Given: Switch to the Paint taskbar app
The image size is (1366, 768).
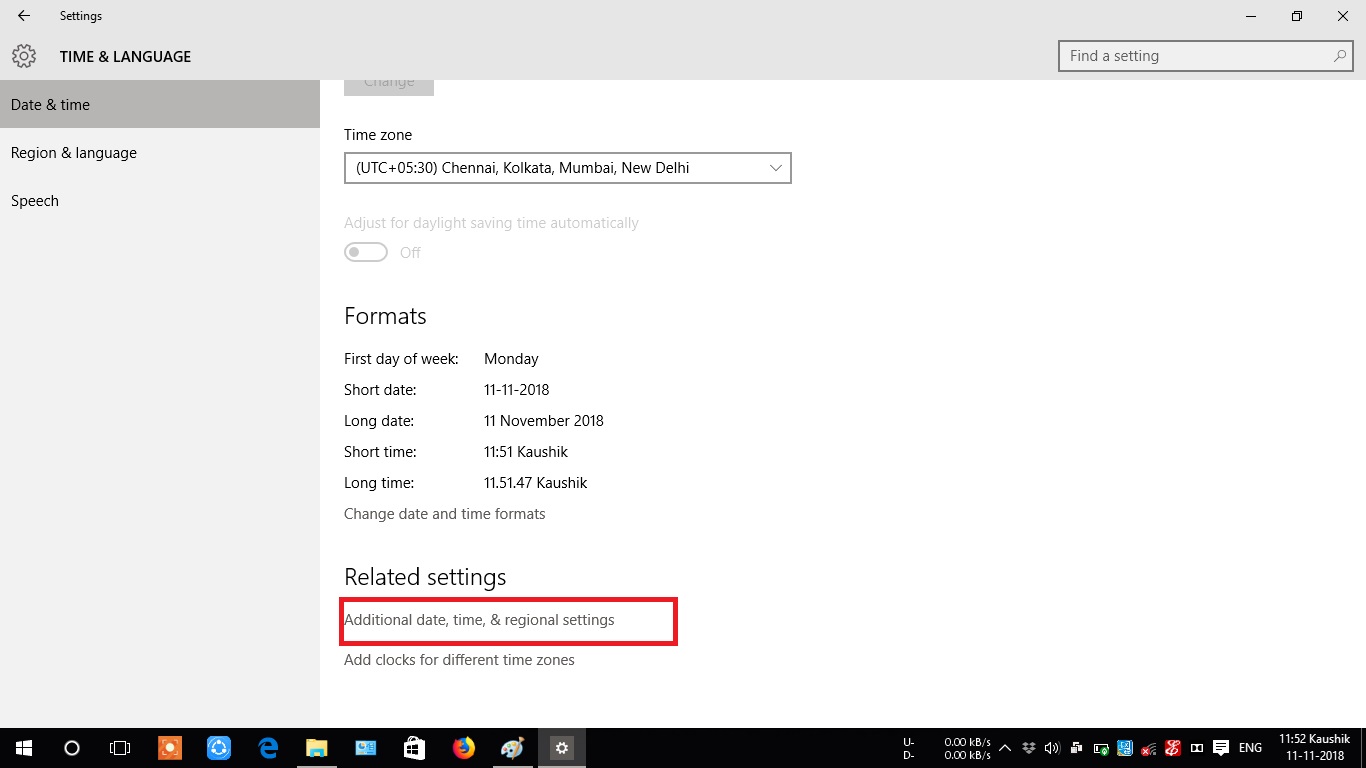Looking at the screenshot, I should pos(512,748).
